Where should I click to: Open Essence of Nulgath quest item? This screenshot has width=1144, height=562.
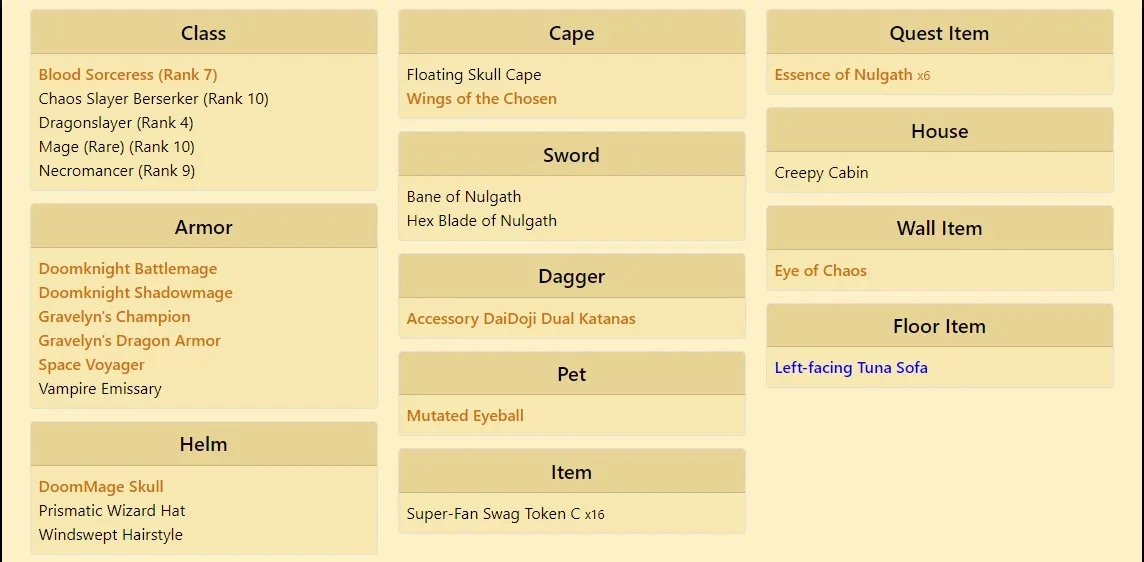843,74
